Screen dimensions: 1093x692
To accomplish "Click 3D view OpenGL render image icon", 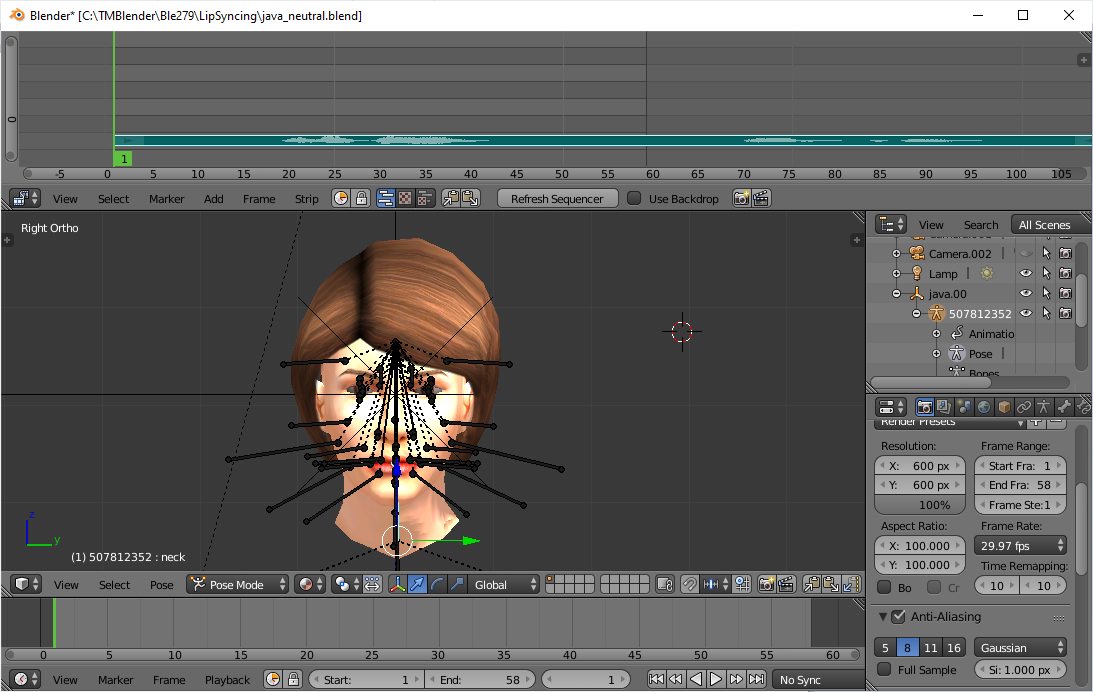I will tap(766, 585).
